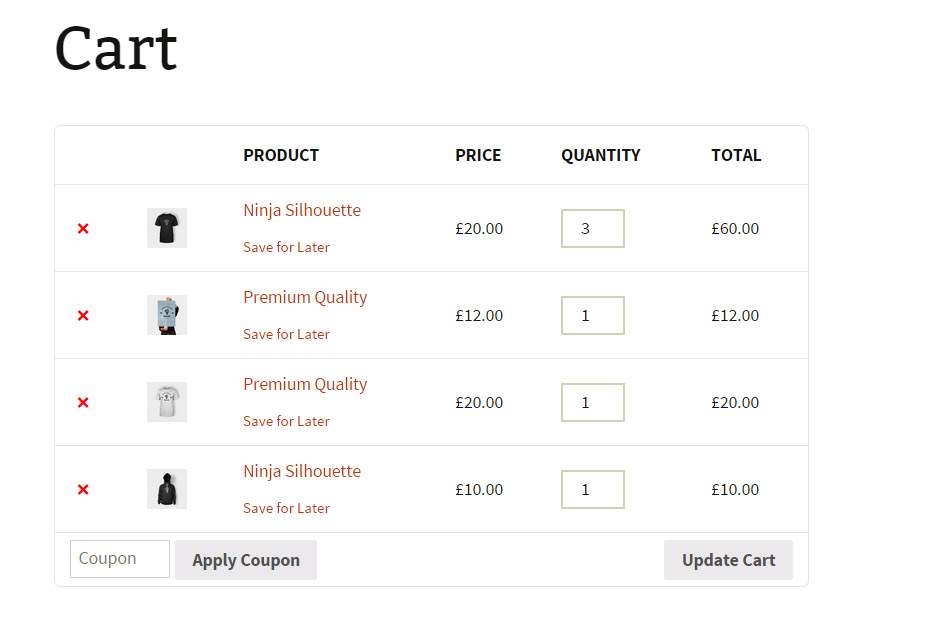
Task: Remove the £20.00 Premium Quality item
Action: click(83, 403)
